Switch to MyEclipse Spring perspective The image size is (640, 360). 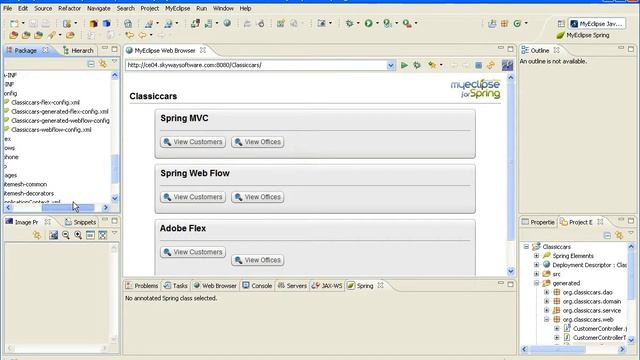[583, 36]
